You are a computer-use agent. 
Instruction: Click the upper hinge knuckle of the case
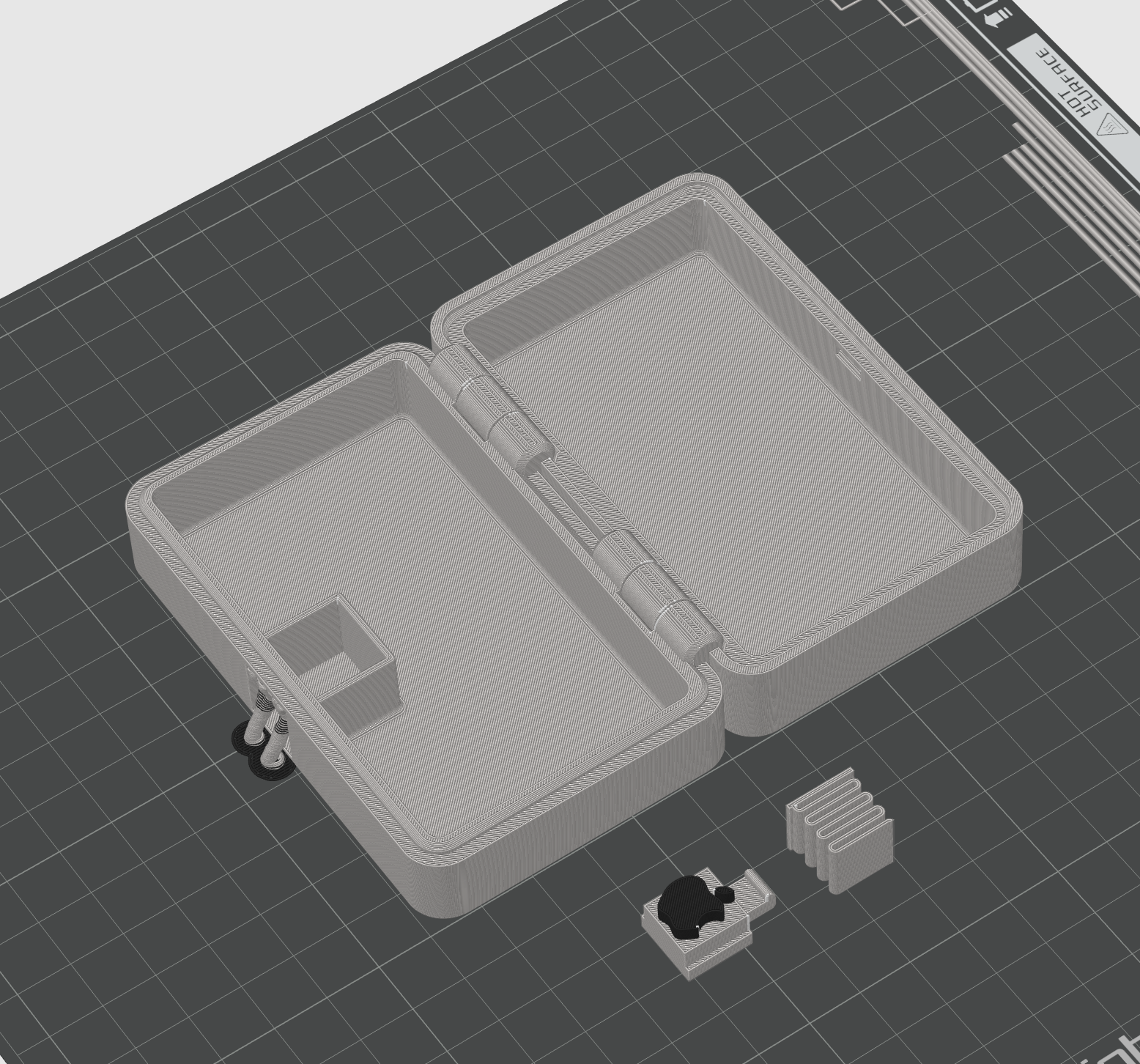[494, 410]
